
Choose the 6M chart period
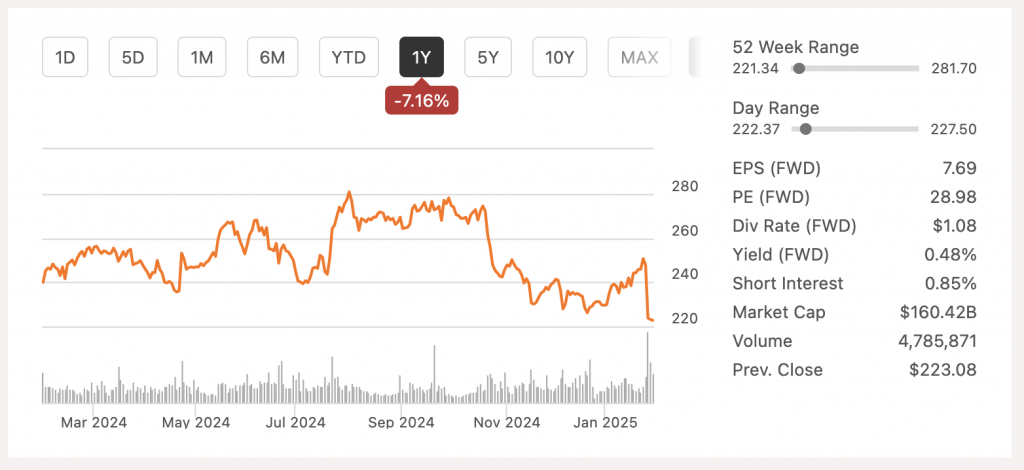(272, 57)
